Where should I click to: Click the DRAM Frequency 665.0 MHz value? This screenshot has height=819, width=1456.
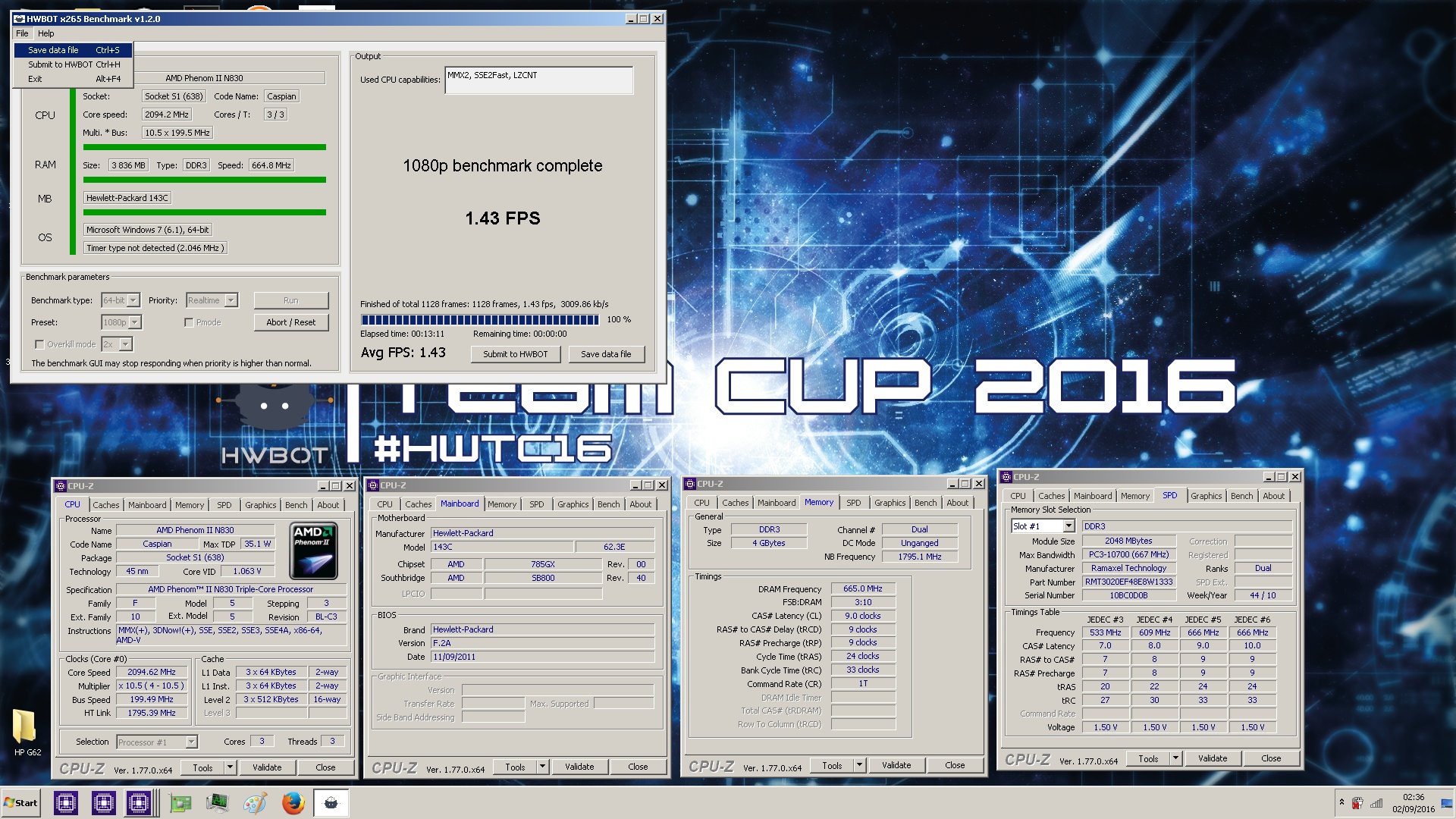tap(863, 588)
